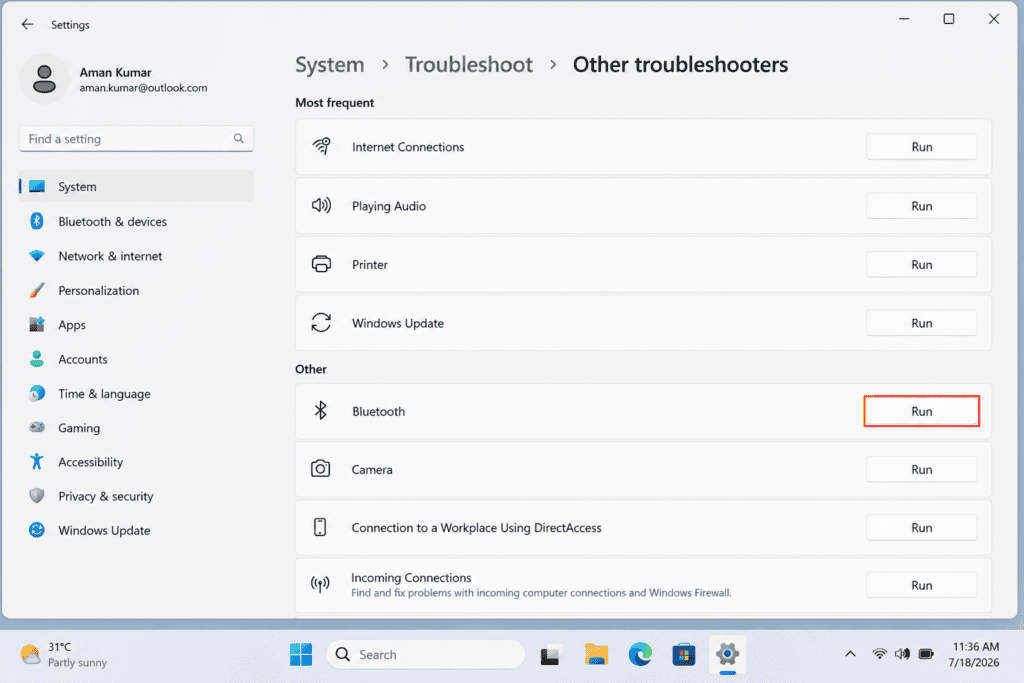
Task: Run the Internet Connections troubleshooter
Action: point(921,147)
